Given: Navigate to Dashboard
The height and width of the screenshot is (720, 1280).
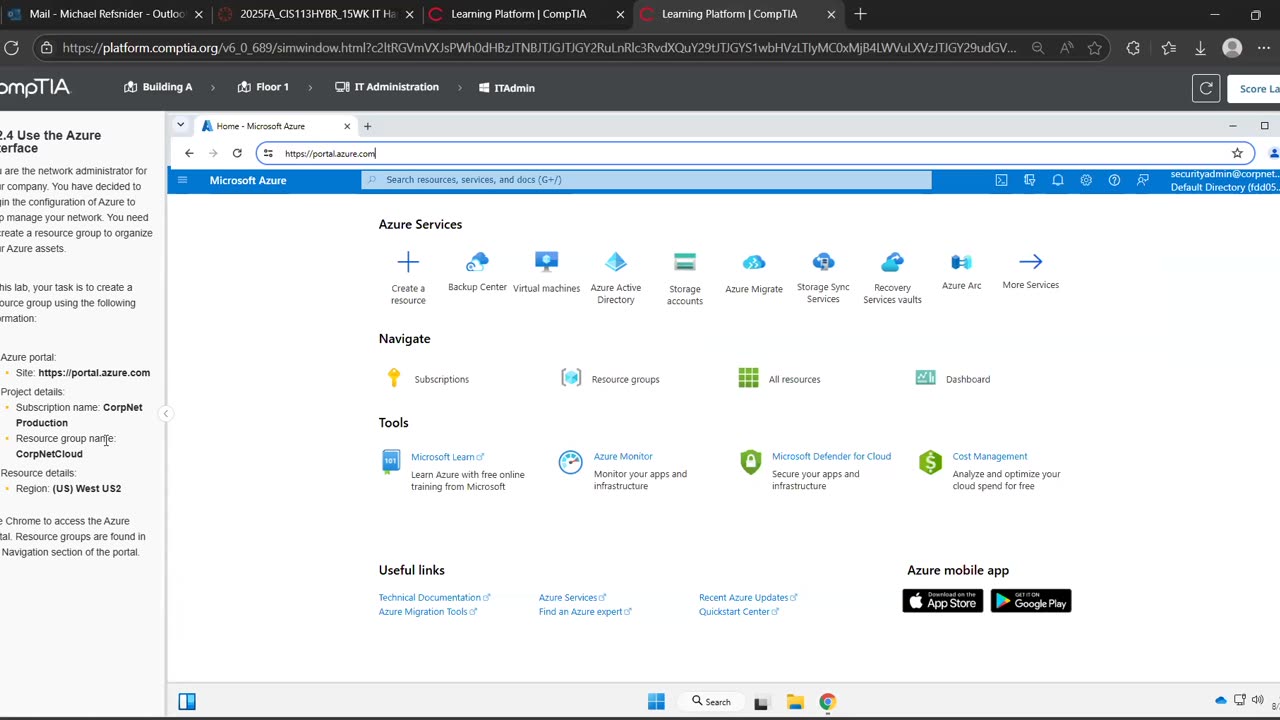Looking at the screenshot, I should click(953, 379).
